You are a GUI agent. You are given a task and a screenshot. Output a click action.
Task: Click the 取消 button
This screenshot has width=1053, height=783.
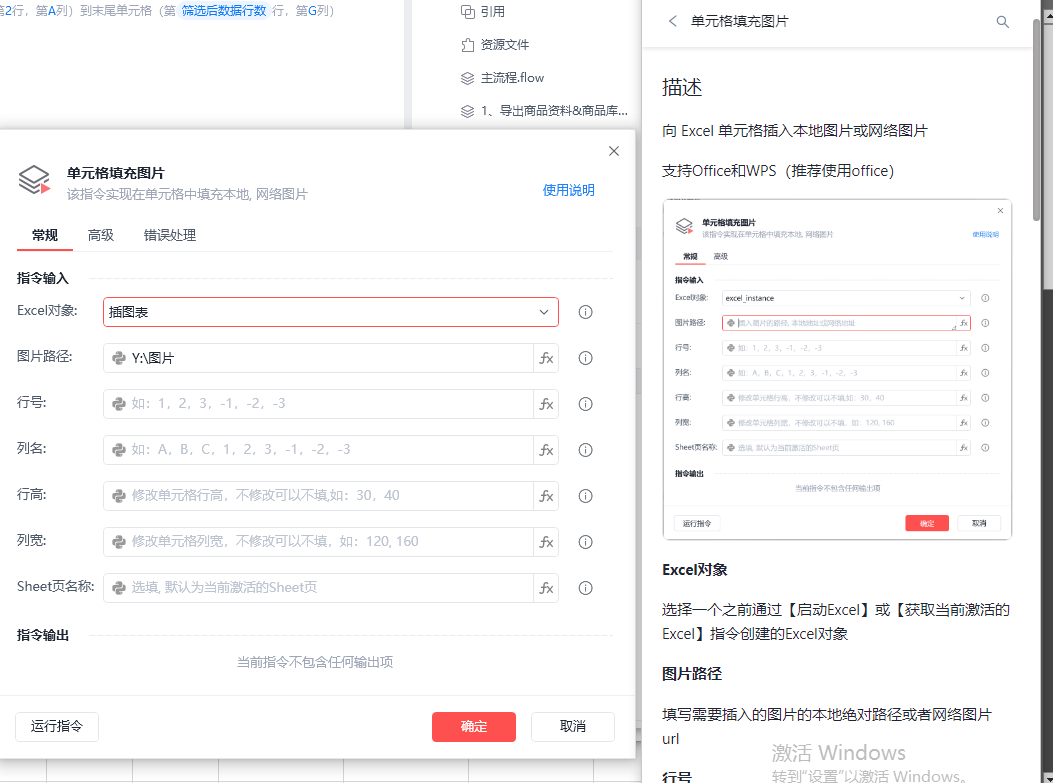click(x=573, y=727)
